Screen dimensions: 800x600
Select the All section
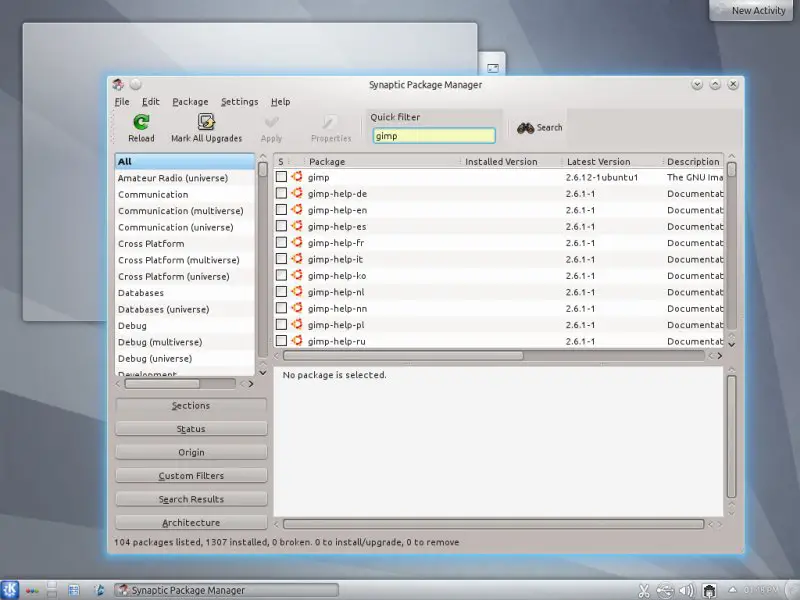pyautogui.click(x=185, y=161)
